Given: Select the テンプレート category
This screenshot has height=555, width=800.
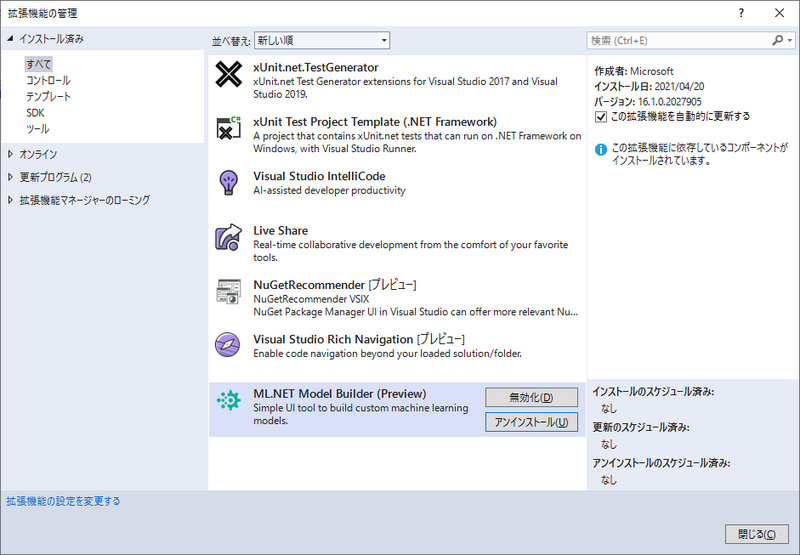Looking at the screenshot, I should coord(48,96).
